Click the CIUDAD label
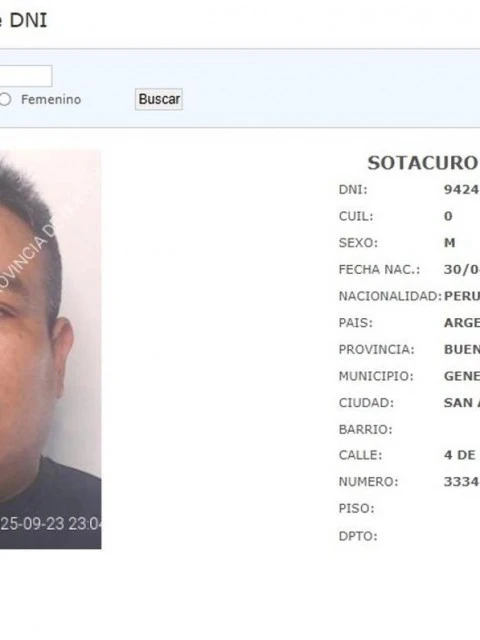 pos(367,403)
